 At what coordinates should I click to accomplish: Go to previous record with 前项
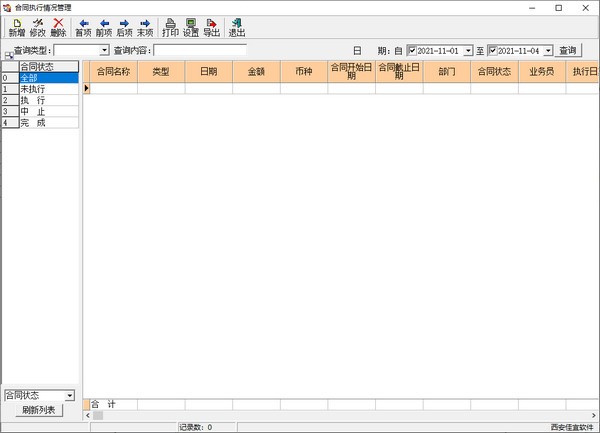[x=104, y=27]
